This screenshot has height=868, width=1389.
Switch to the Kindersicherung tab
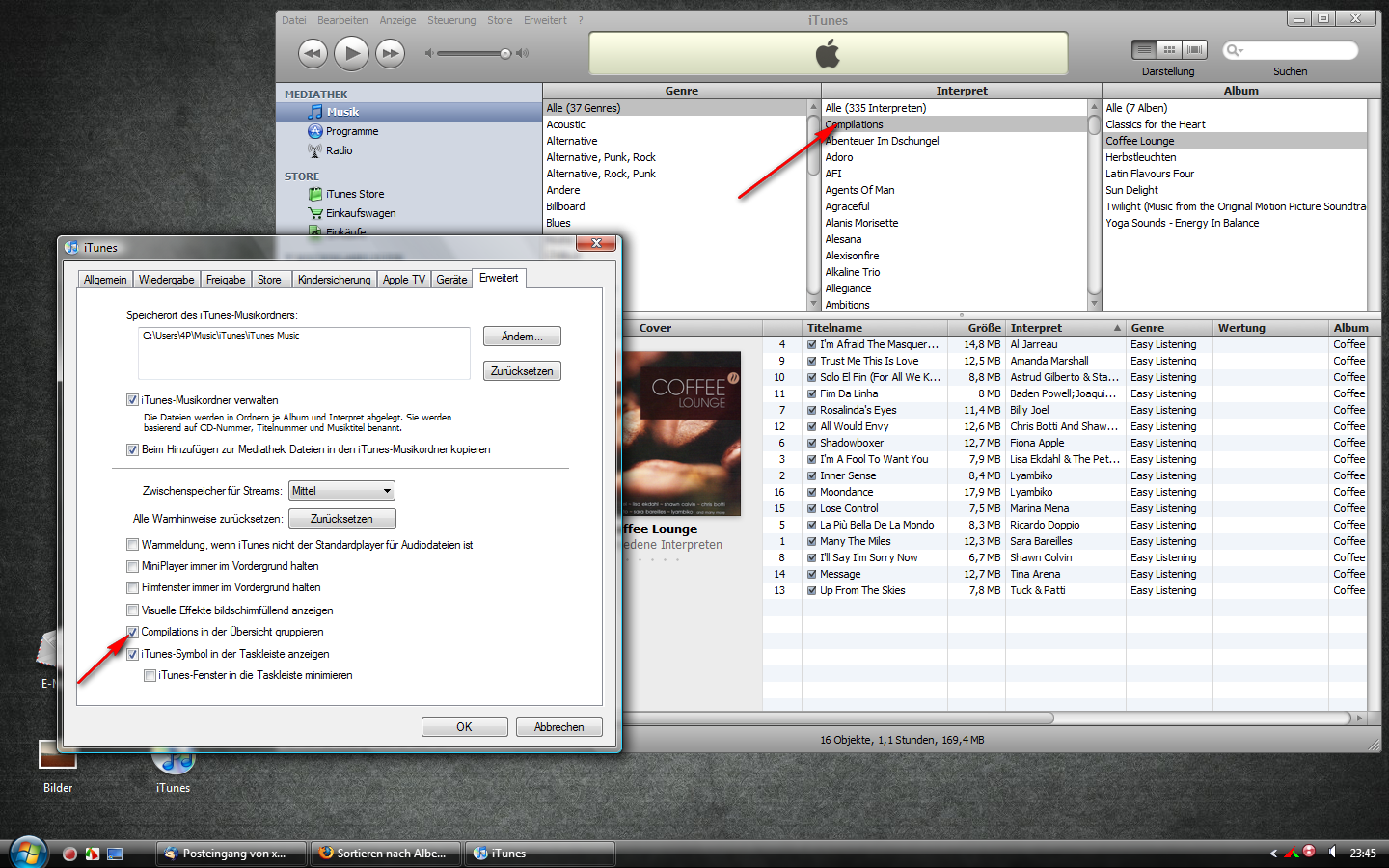tap(334, 280)
